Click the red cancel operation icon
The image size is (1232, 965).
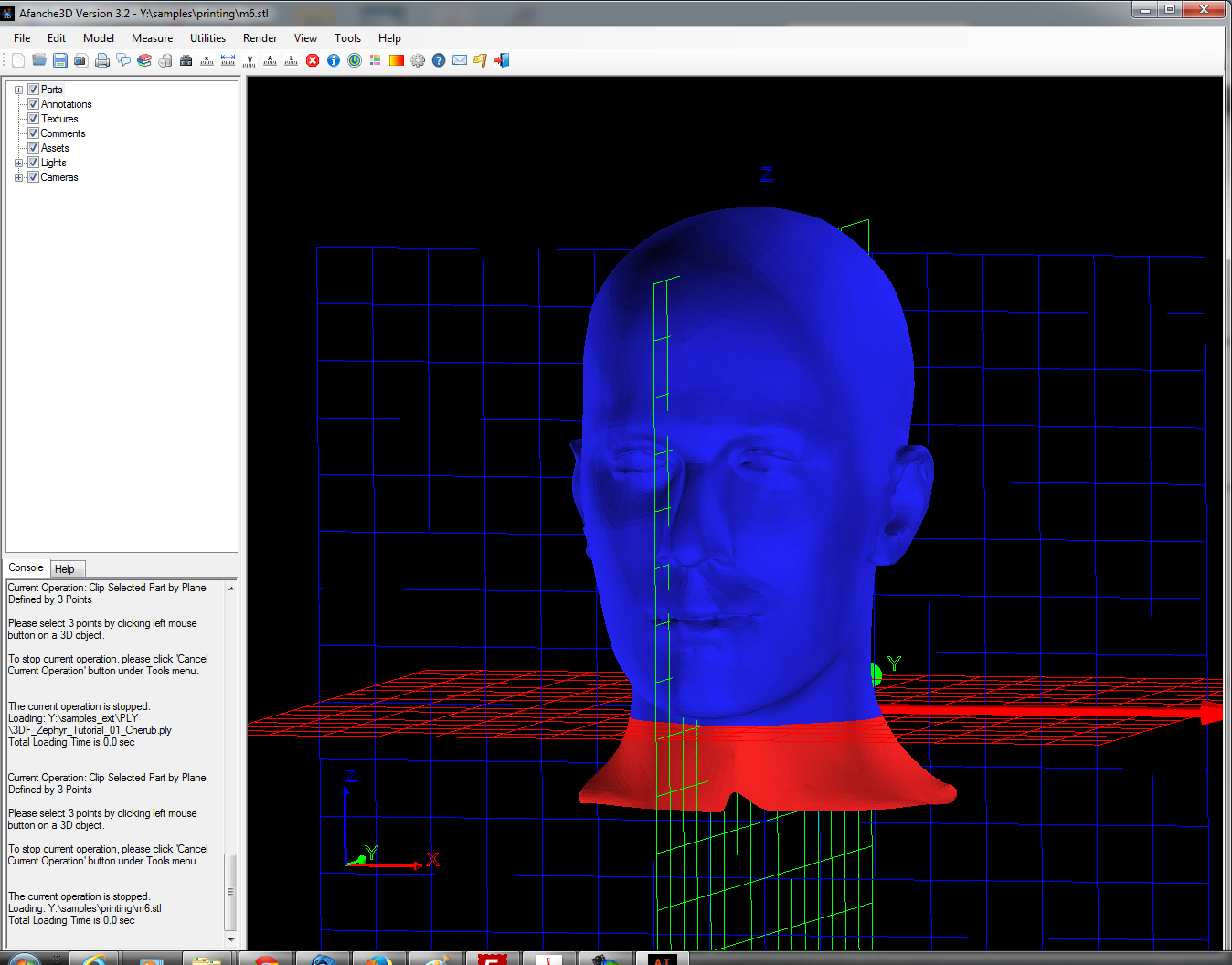(x=313, y=60)
